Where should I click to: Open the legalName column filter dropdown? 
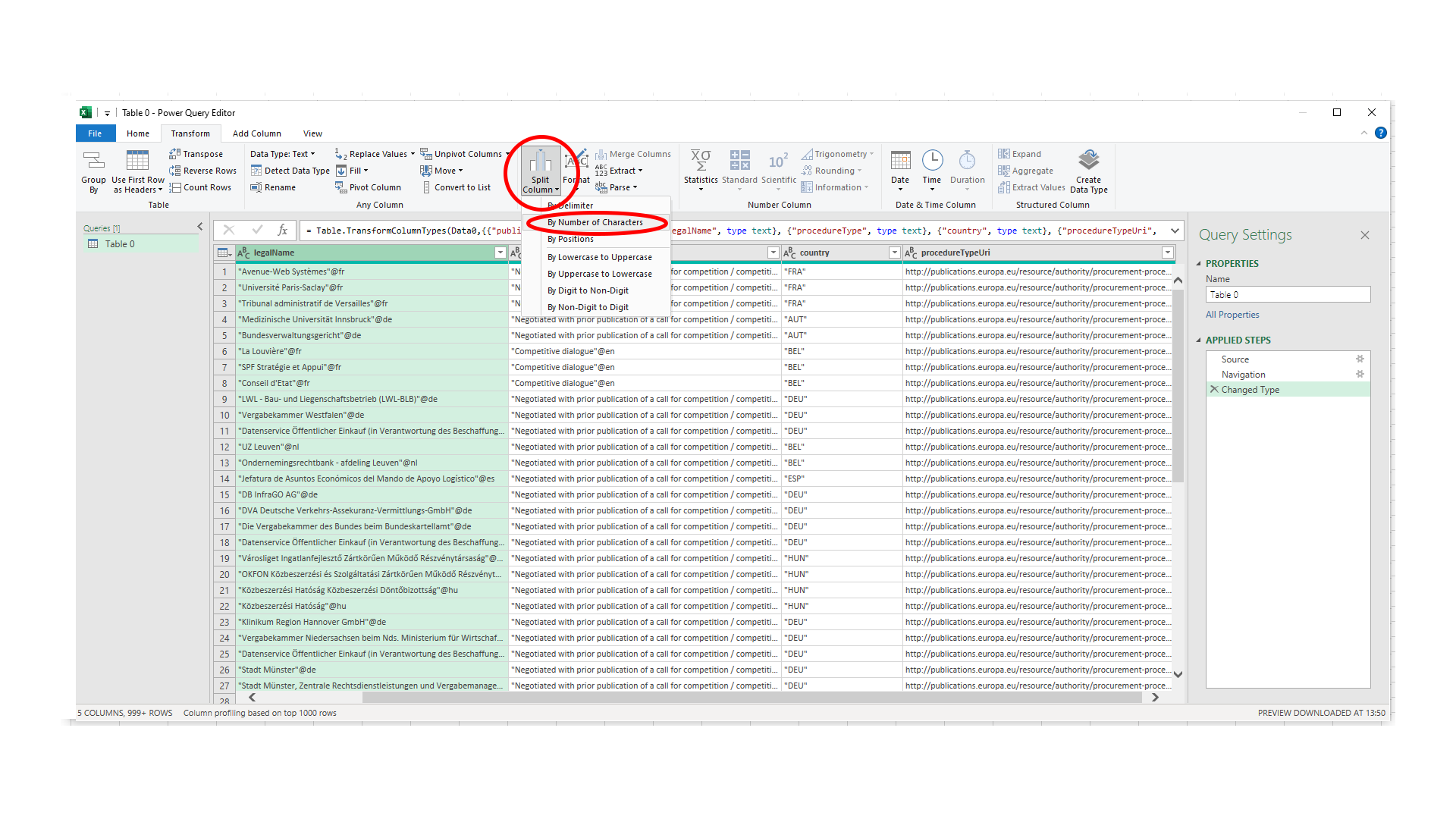[500, 252]
